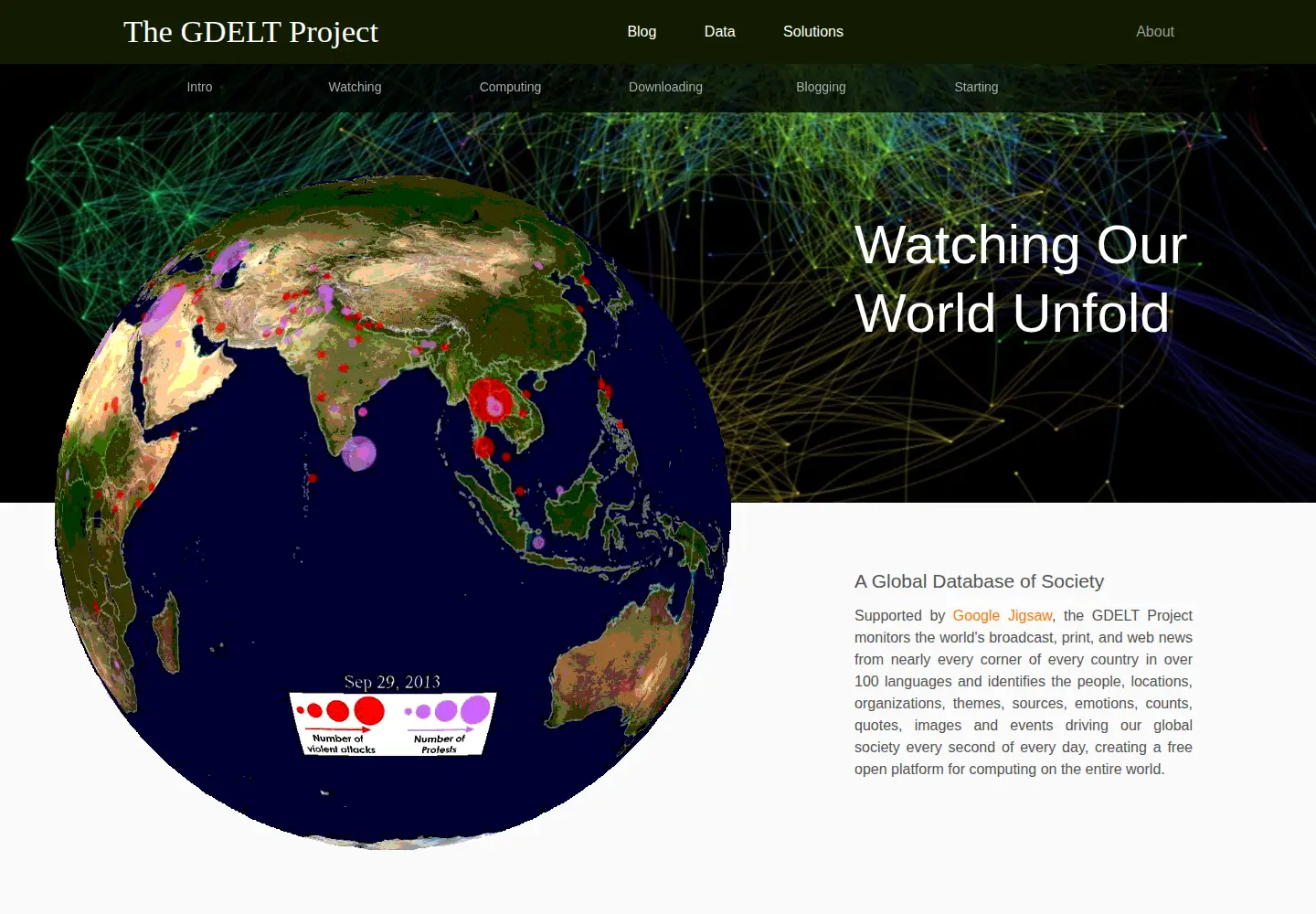Click the 'Watching Our World Unfold' headline
The height and width of the screenshot is (914, 1316).
coord(1021,279)
